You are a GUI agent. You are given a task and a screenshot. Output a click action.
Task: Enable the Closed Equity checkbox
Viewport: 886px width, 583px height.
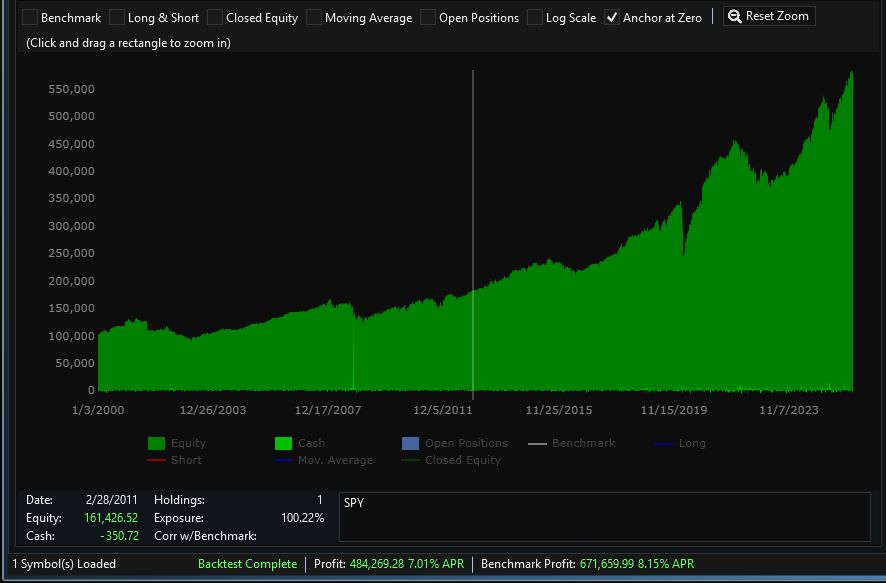tap(214, 17)
